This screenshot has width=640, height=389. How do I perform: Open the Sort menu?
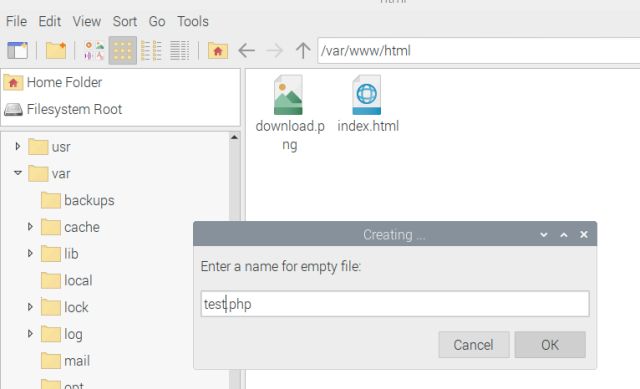pyautogui.click(x=124, y=21)
